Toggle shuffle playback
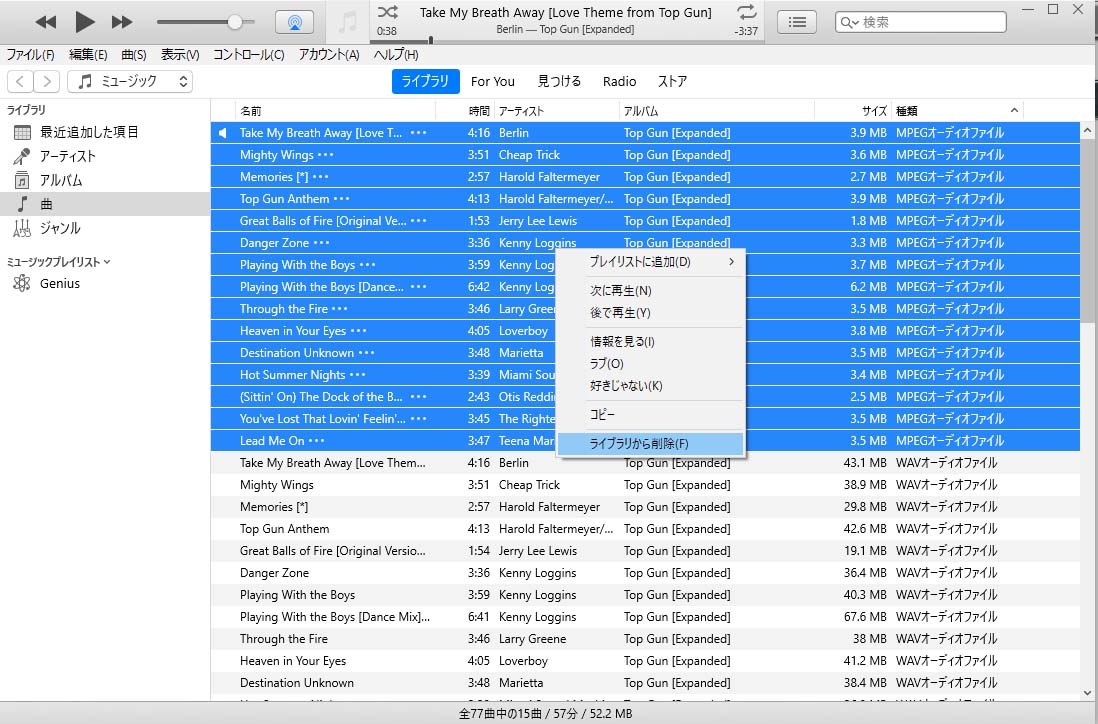Screen dimensions: 1098x724 point(388,12)
